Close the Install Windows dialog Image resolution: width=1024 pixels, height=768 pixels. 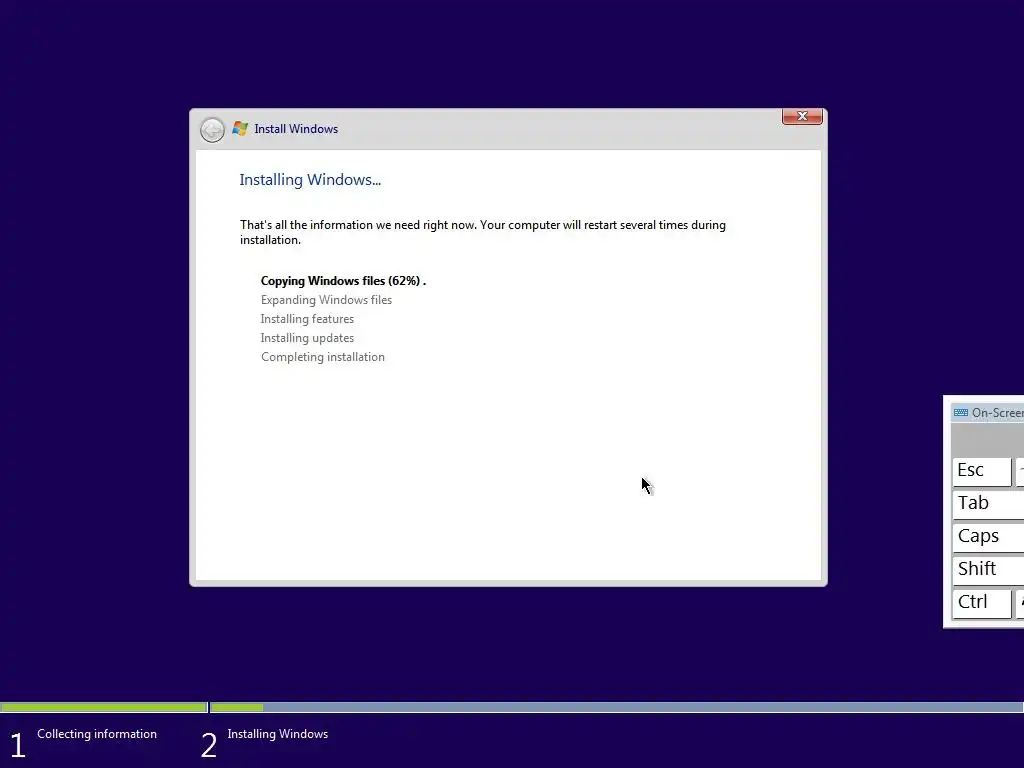click(802, 116)
